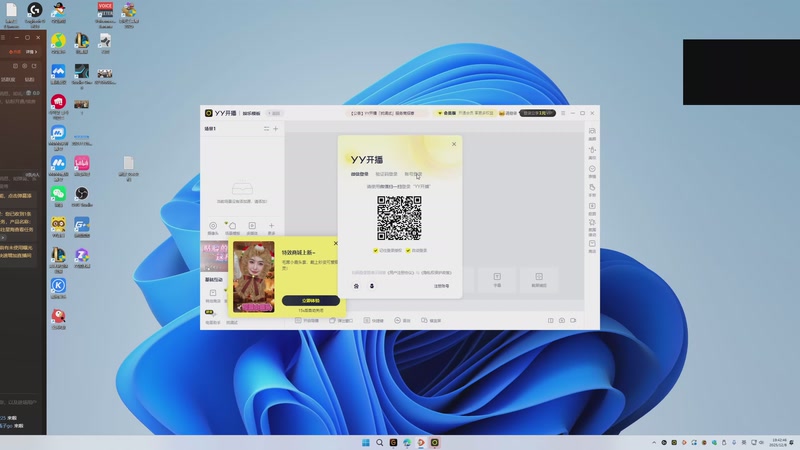Screen dimensions: 800x450
Task: Click the template source icon with green dot
Action: tap(232, 228)
